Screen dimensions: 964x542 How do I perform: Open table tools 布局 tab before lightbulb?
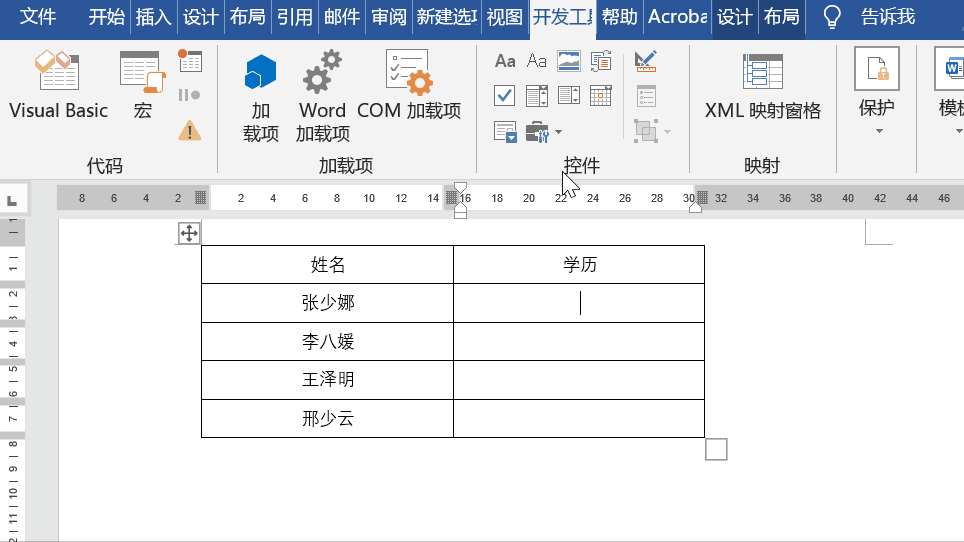click(782, 17)
